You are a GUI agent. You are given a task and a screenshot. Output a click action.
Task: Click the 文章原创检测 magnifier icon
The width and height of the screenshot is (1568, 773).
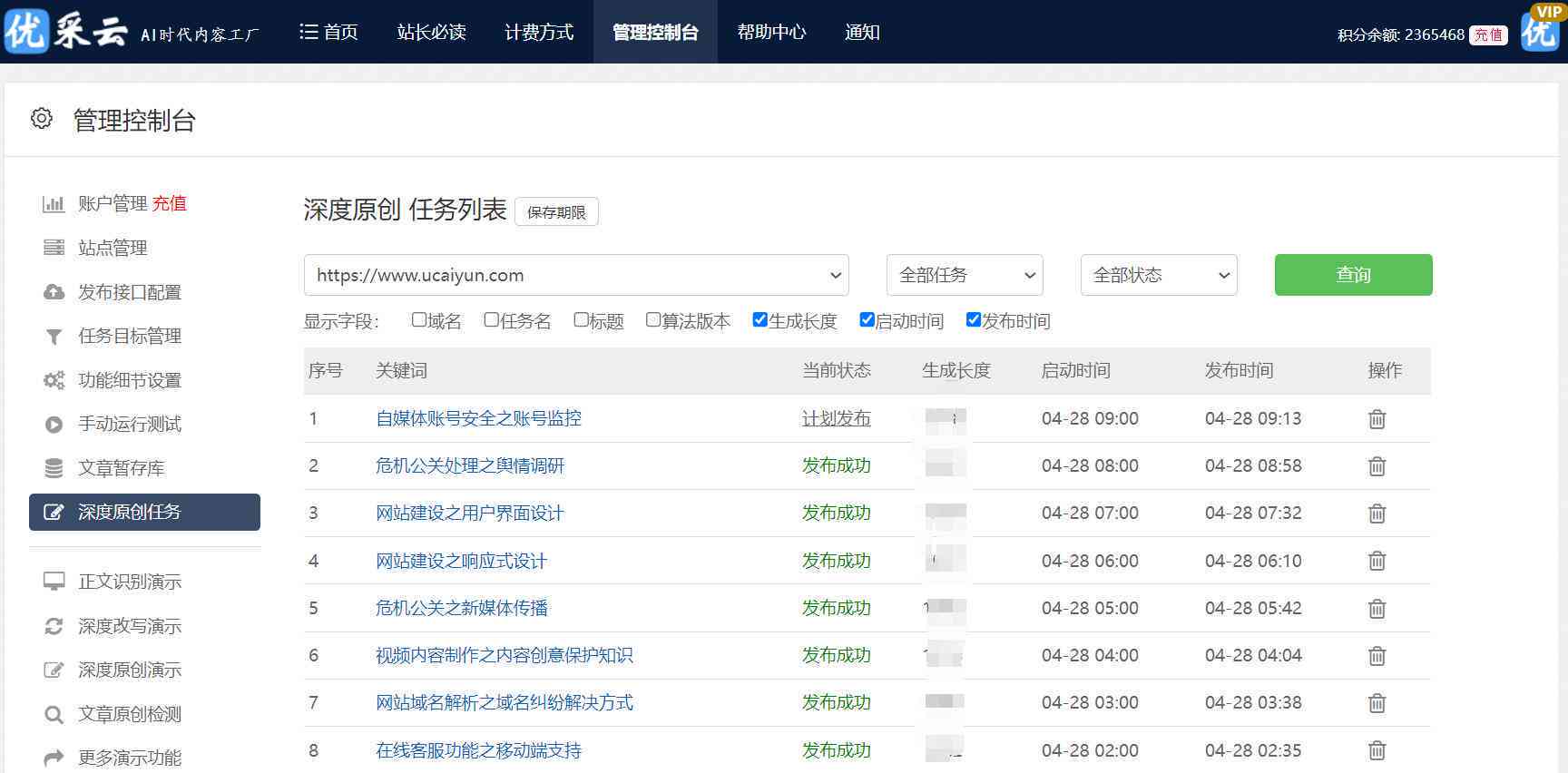[54, 714]
